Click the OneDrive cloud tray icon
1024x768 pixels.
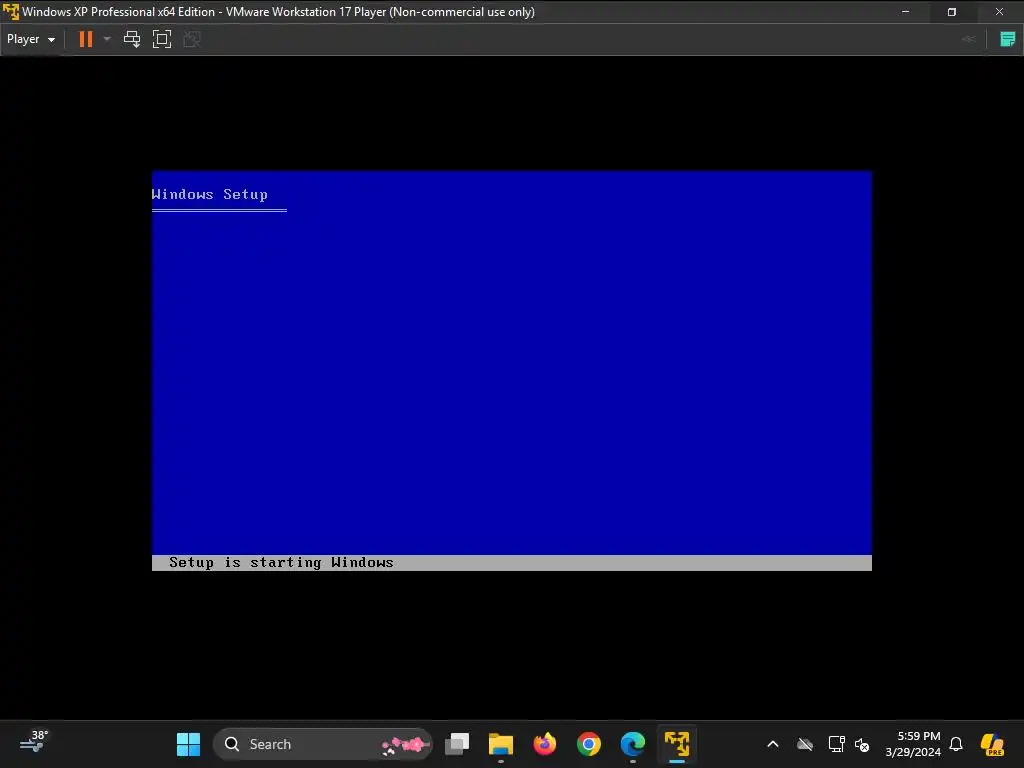(x=805, y=744)
